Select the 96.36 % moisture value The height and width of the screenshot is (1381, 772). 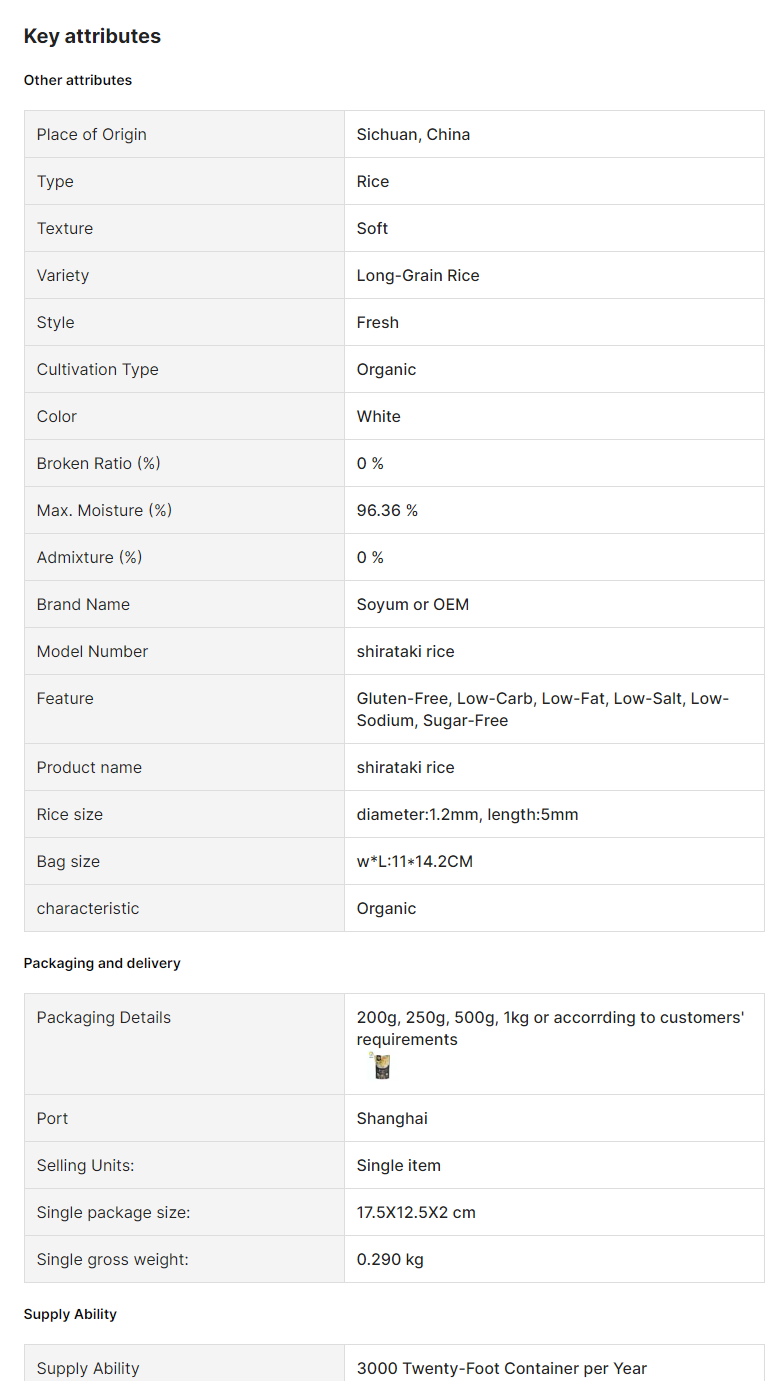click(387, 510)
